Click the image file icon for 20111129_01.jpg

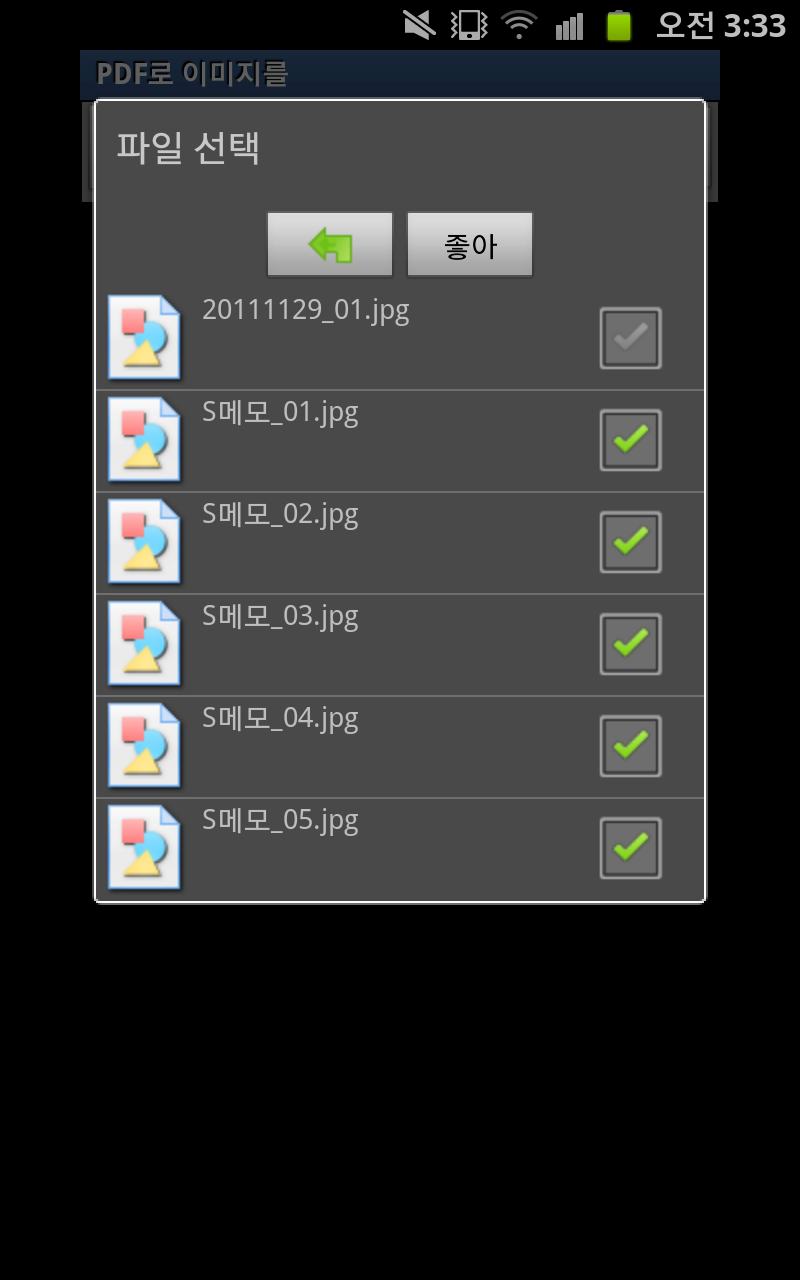click(144, 337)
